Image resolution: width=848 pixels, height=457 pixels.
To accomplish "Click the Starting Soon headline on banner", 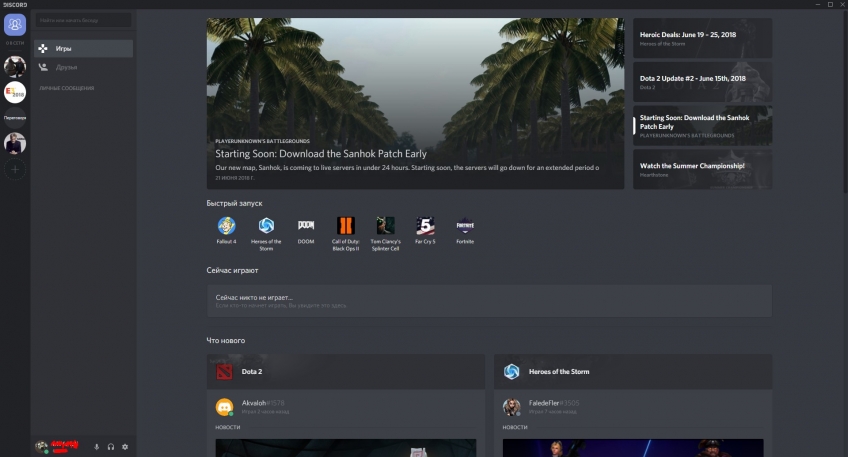I will click(321, 154).
